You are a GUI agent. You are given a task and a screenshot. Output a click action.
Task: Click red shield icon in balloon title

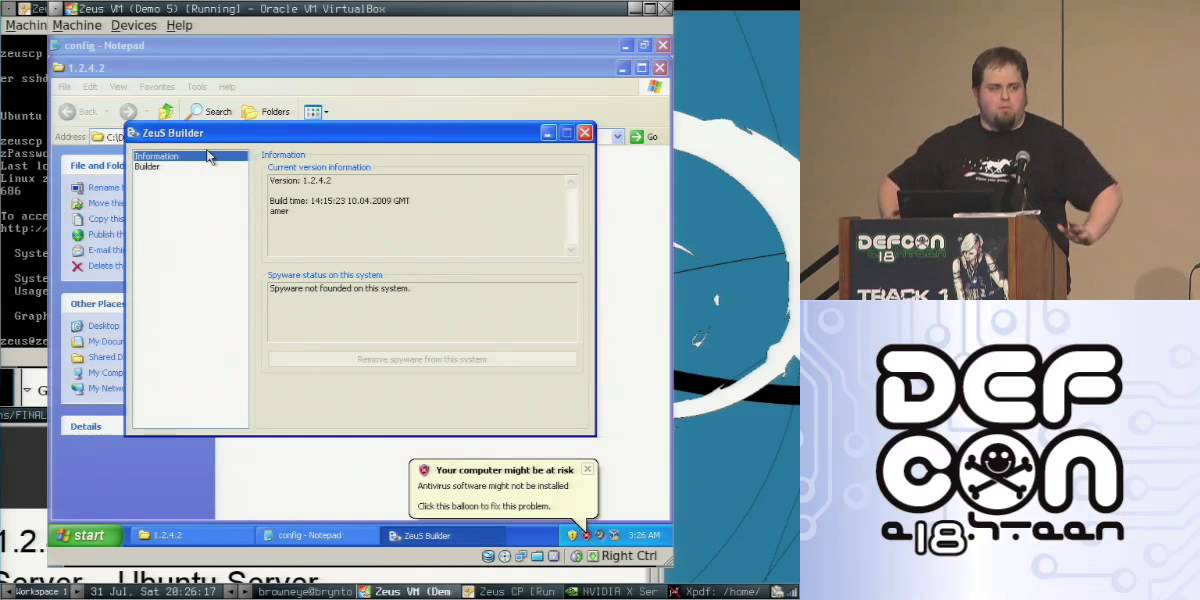click(x=424, y=470)
